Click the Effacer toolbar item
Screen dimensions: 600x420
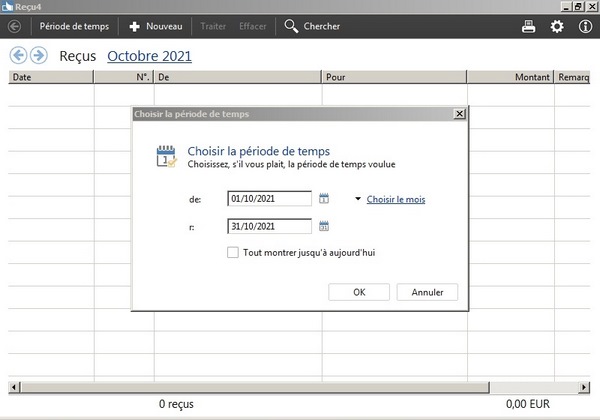pyautogui.click(x=253, y=26)
